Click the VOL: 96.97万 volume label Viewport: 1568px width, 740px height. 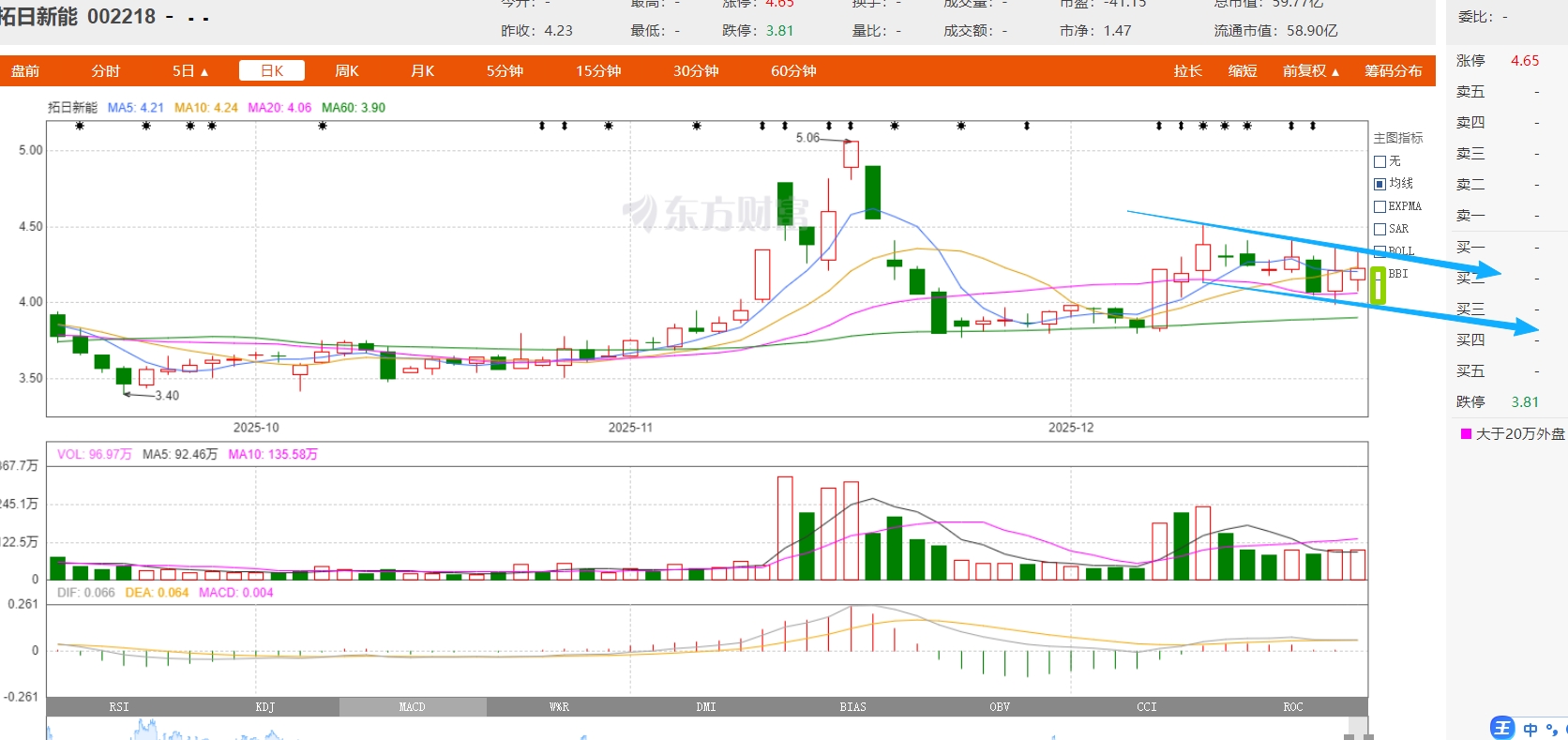(x=95, y=454)
